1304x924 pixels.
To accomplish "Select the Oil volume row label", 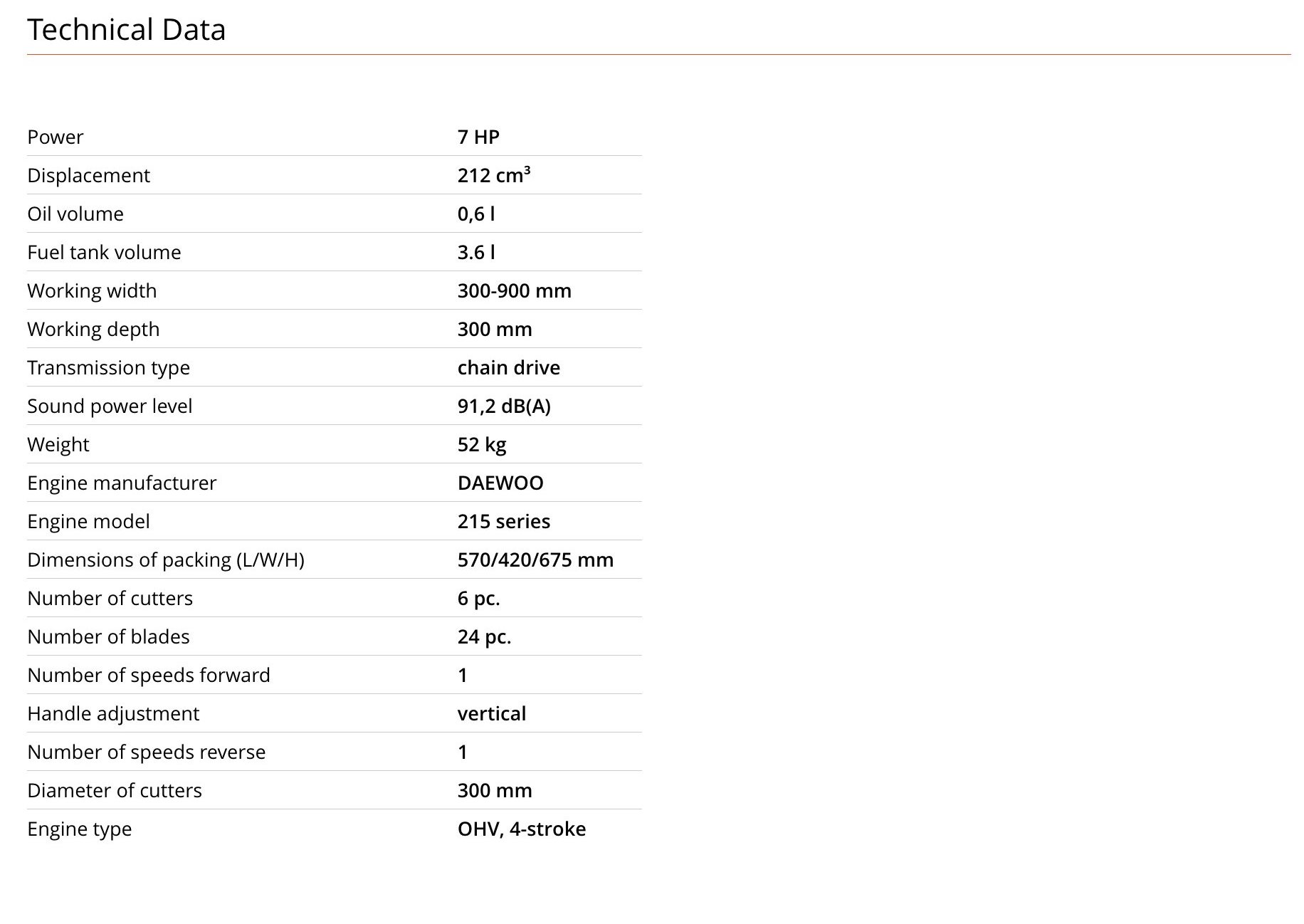I will [x=75, y=214].
